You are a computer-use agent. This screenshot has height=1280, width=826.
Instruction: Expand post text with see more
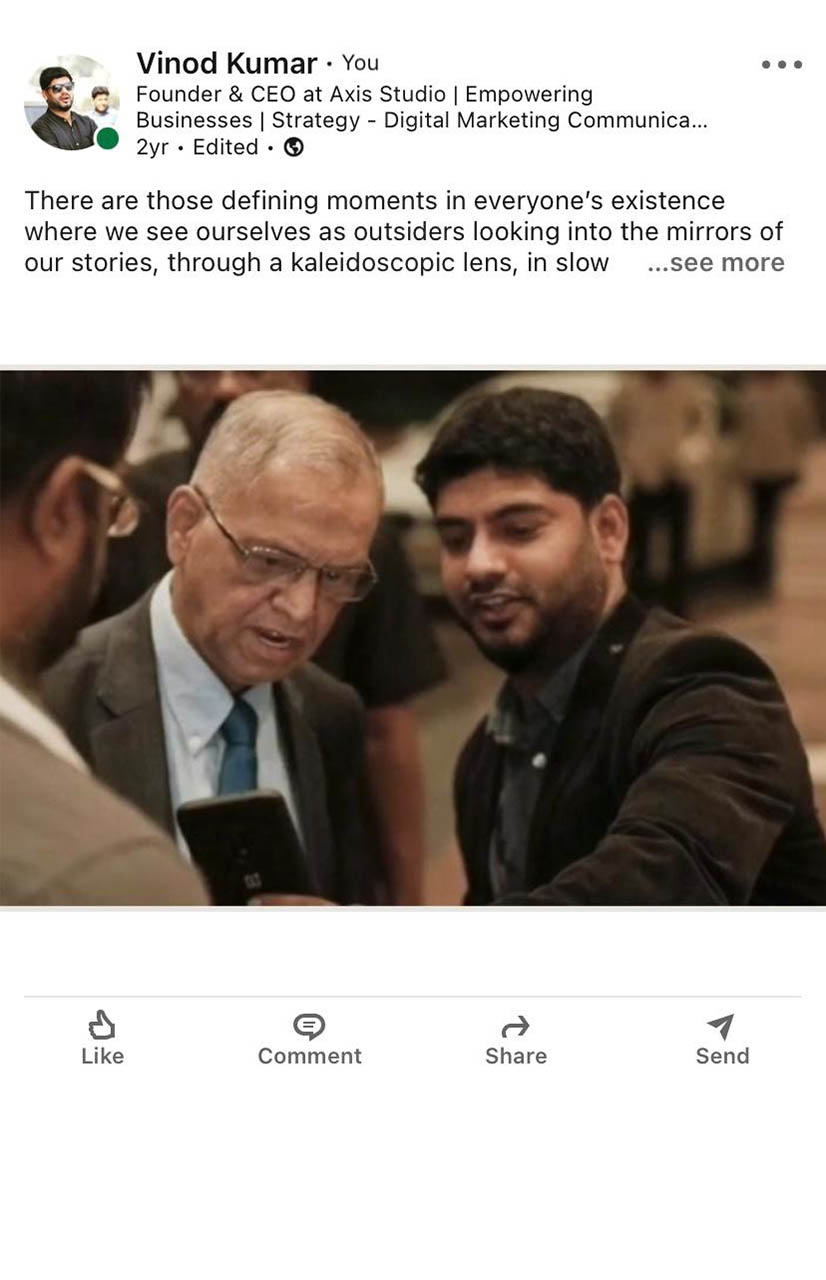tap(716, 263)
